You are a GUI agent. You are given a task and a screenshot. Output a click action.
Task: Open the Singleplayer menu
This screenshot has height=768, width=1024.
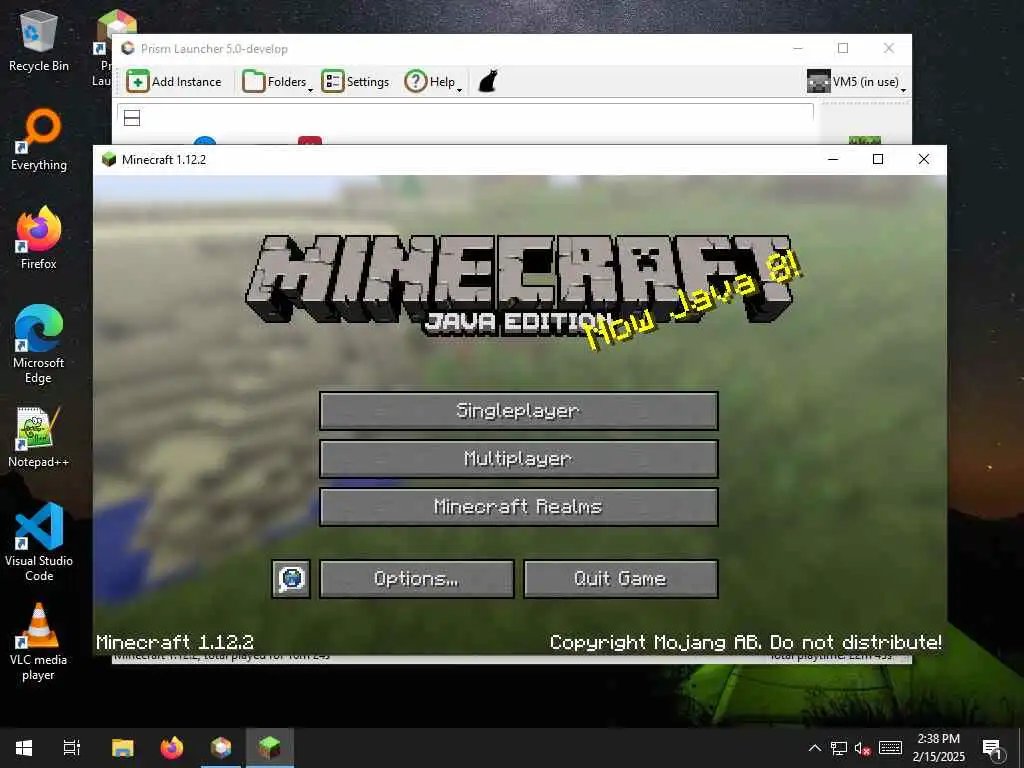(x=519, y=411)
